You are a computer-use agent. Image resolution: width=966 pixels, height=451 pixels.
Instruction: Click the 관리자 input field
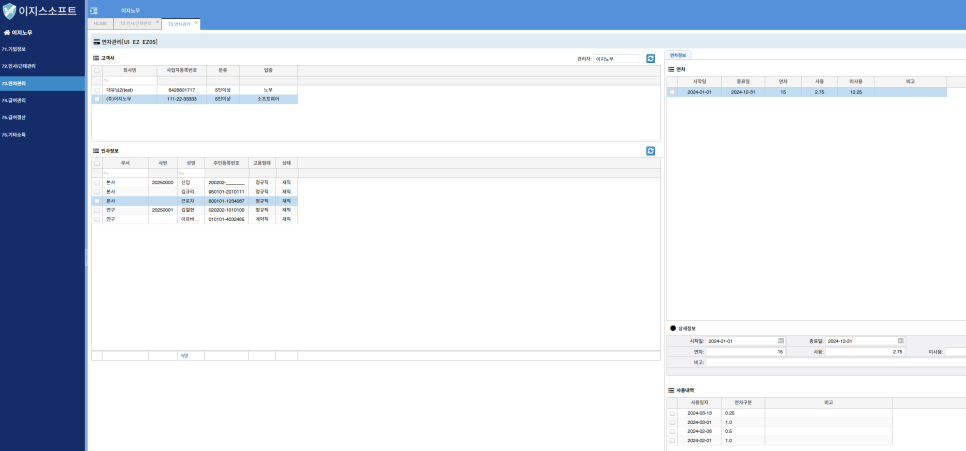click(x=616, y=59)
